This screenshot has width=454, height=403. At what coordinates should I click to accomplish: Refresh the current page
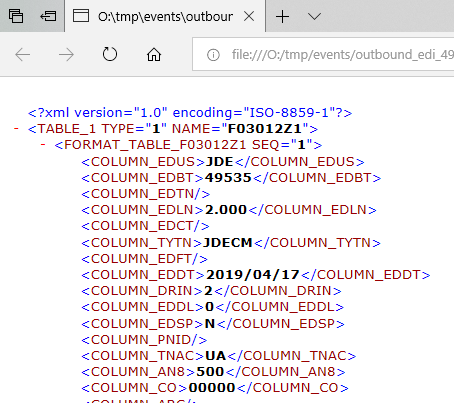click(x=110, y=54)
